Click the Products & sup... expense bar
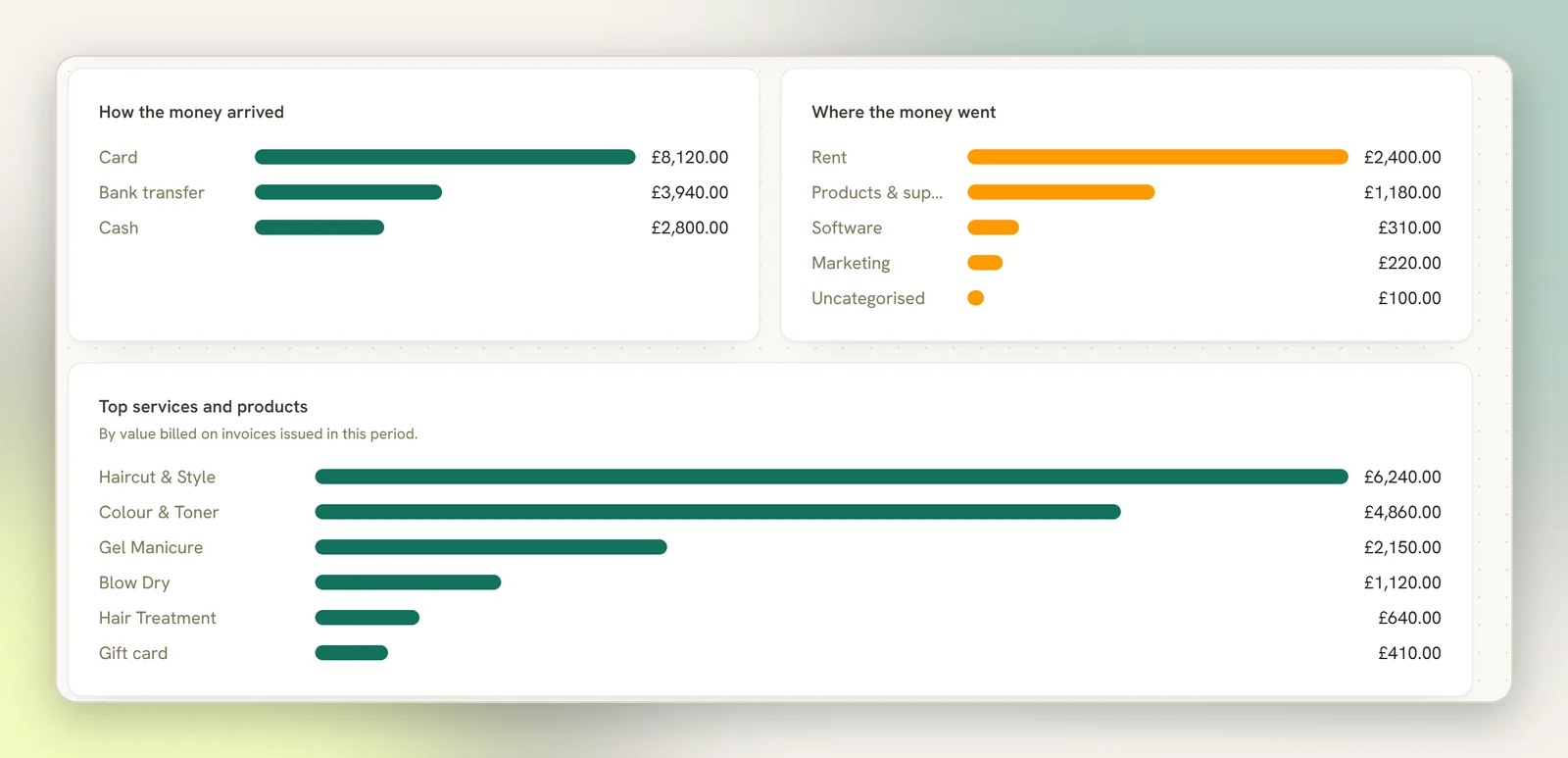The width and height of the screenshot is (1568, 758). [x=1061, y=192]
